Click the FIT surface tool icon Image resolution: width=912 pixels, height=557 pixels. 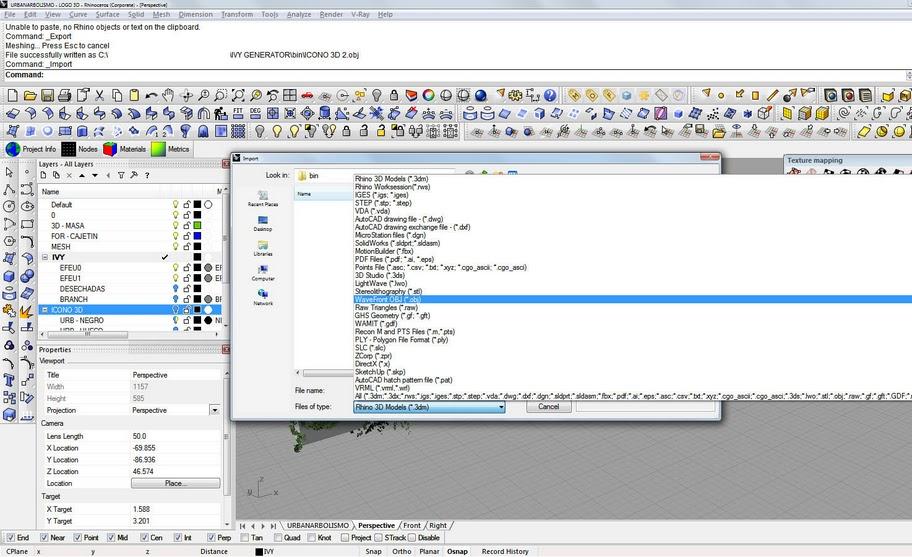(238, 113)
